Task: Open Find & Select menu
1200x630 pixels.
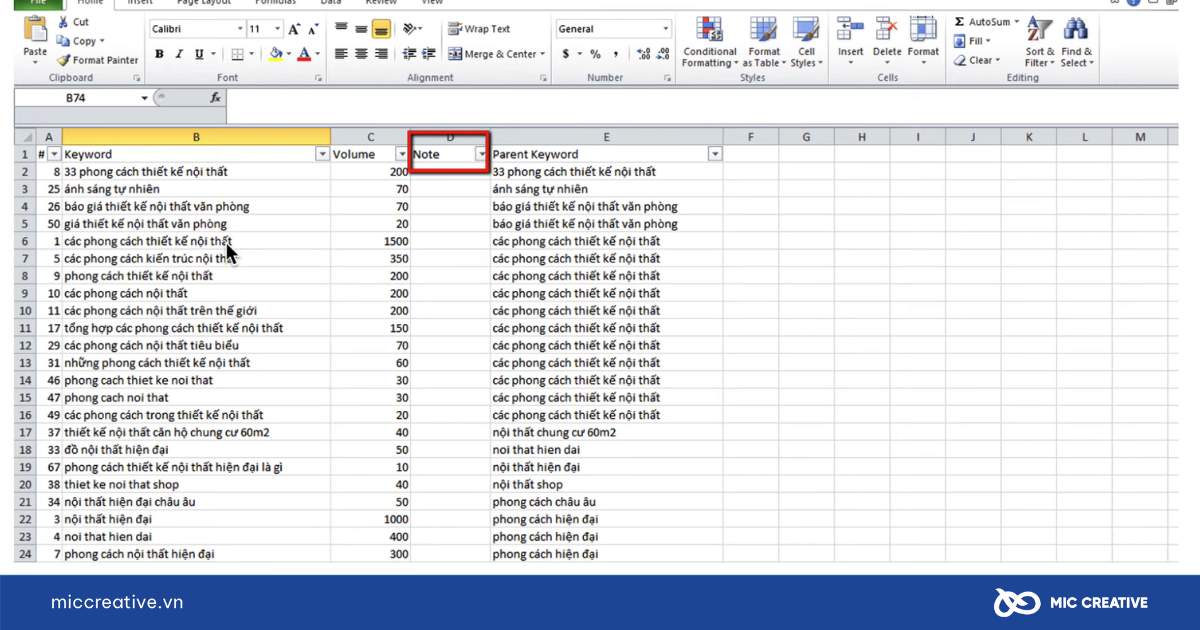Action: (x=1077, y=42)
